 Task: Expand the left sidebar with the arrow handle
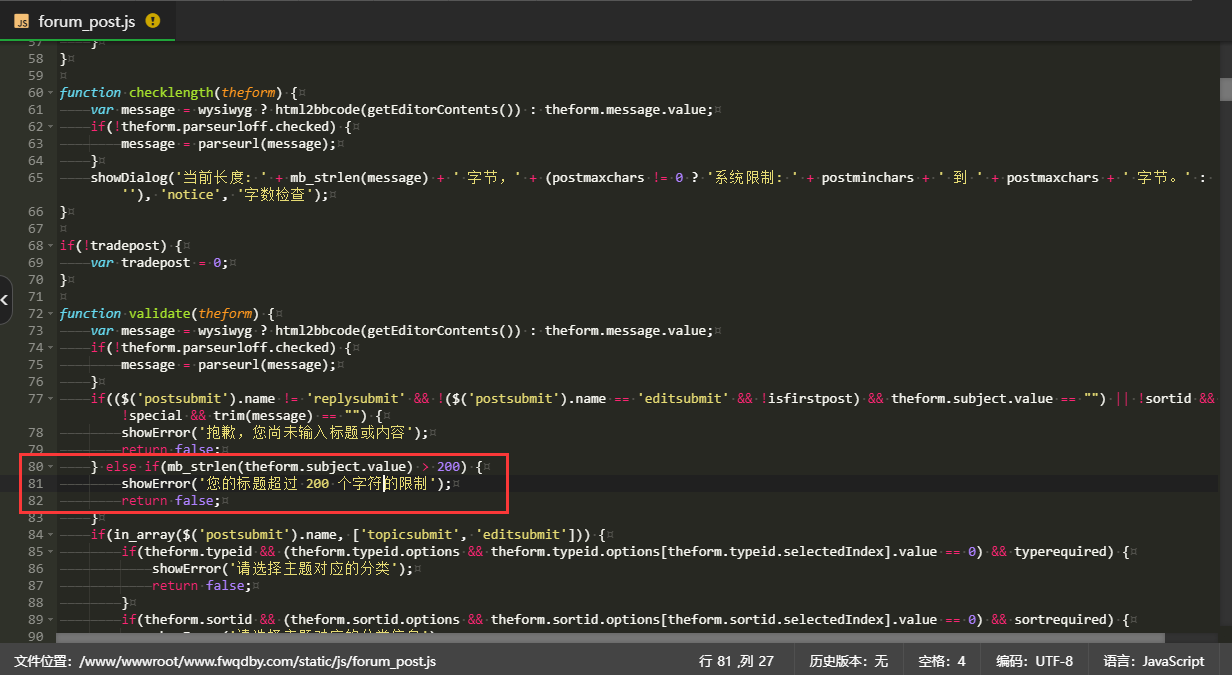point(5,299)
